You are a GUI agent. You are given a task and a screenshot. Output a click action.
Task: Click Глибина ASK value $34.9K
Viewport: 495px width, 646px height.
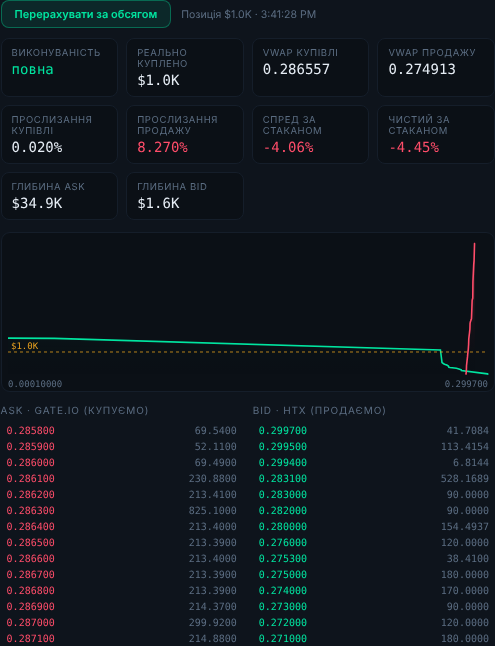(37, 203)
